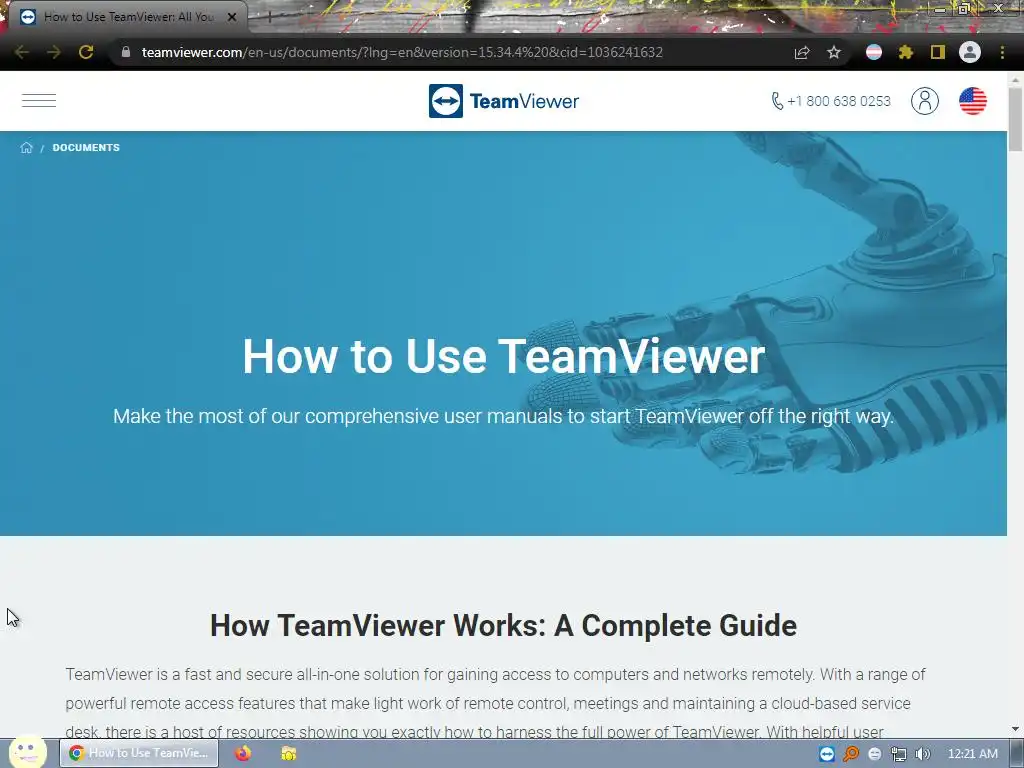Bookmark this page with the star
The width and height of the screenshot is (1024, 768).
coord(834,52)
